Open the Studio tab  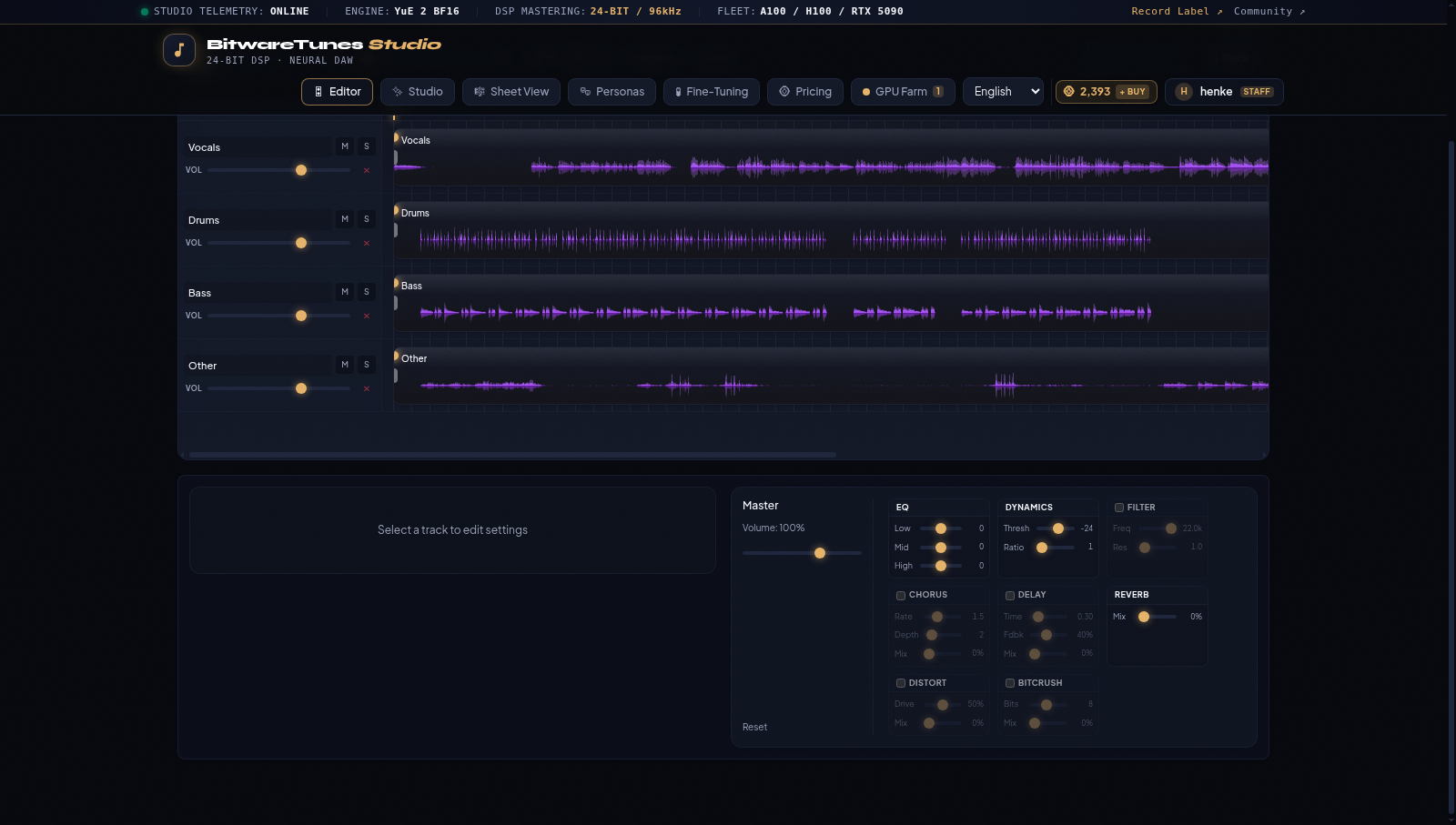(x=418, y=91)
